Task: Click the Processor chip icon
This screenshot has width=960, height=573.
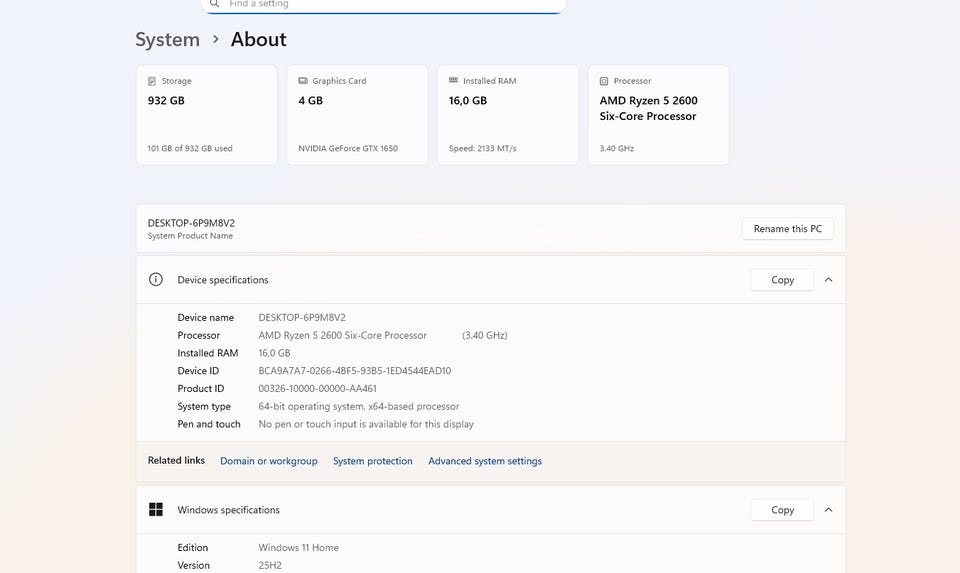Action: [x=604, y=81]
